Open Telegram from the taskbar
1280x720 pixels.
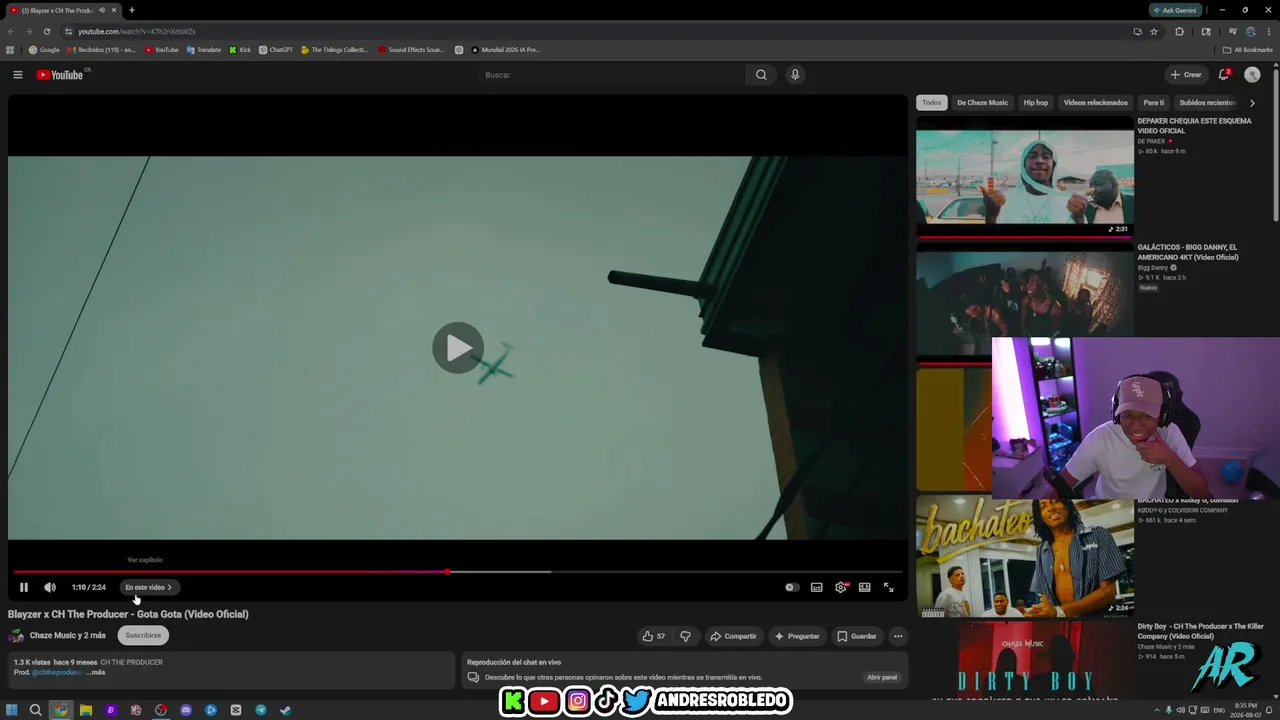pos(261,710)
